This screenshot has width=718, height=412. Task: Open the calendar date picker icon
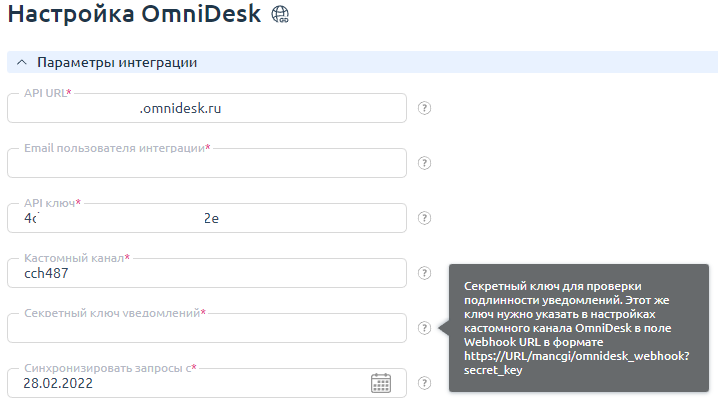click(x=381, y=383)
